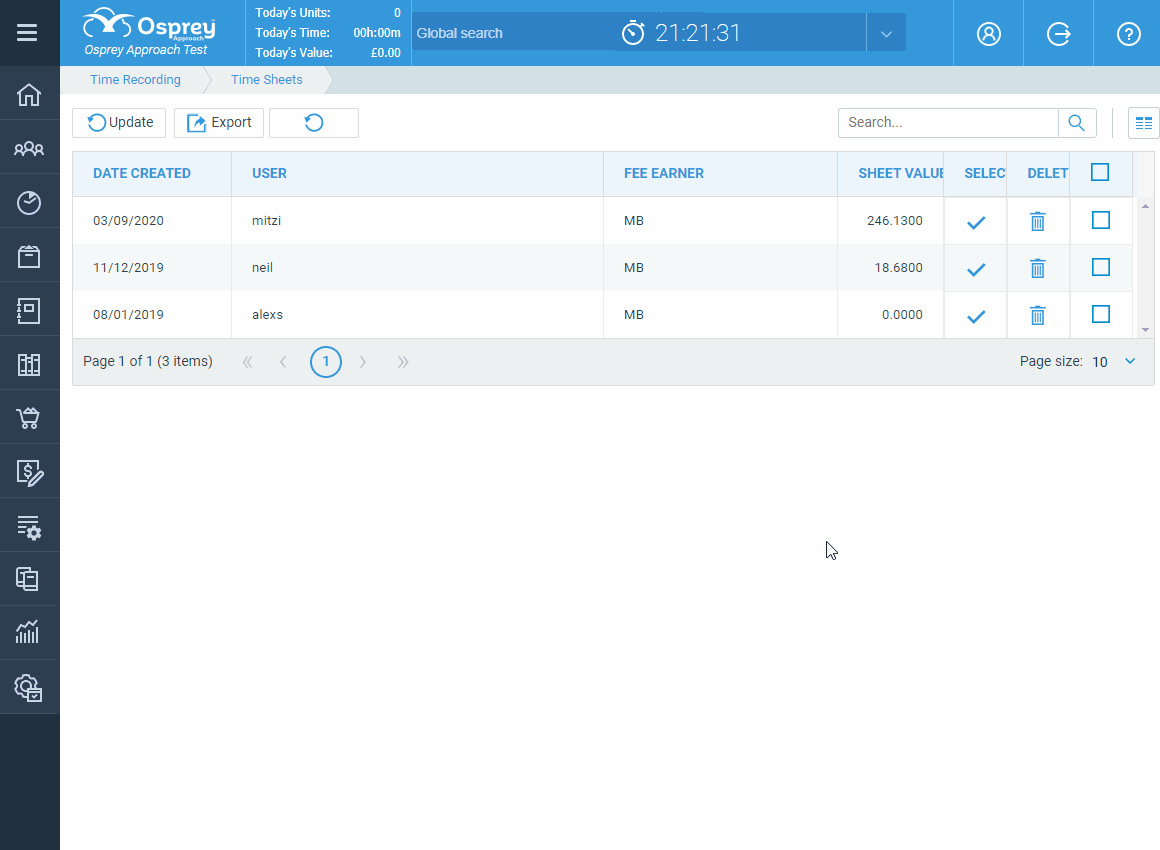Open the Clients people icon
1160x850 pixels.
[29, 149]
